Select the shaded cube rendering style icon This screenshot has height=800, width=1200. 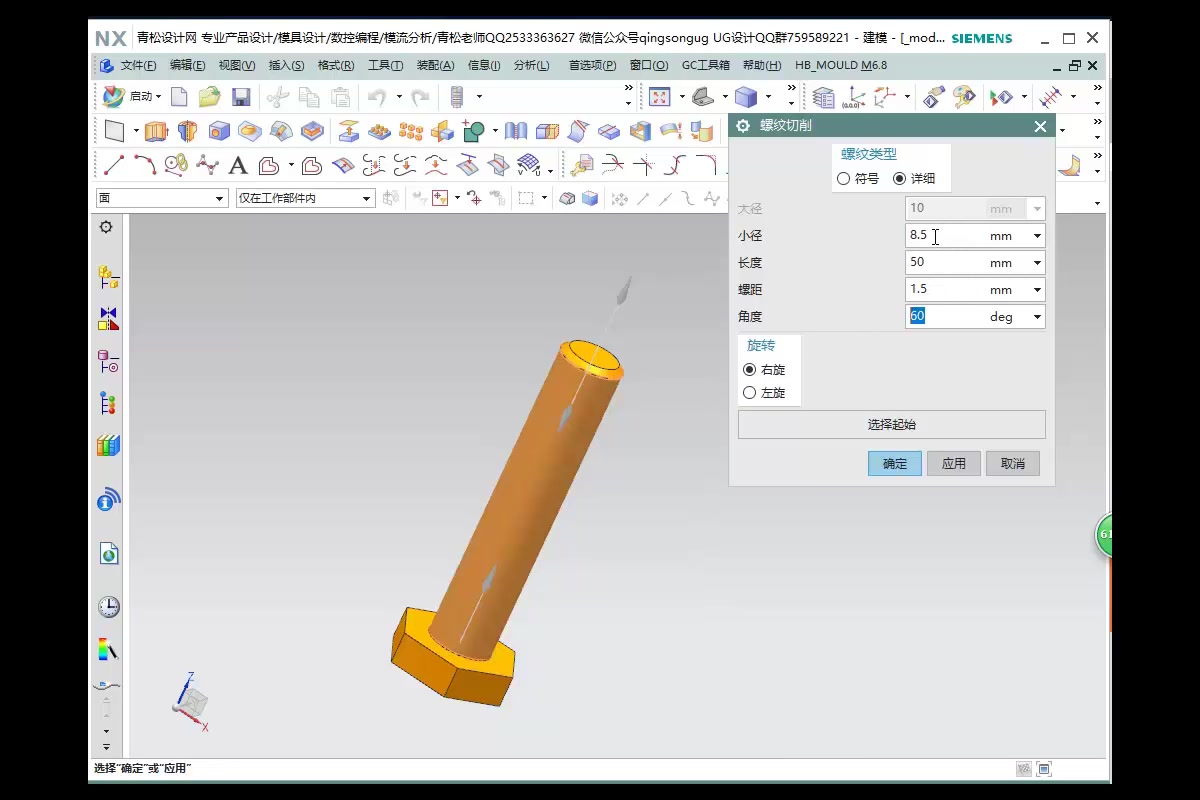tap(746, 97)
